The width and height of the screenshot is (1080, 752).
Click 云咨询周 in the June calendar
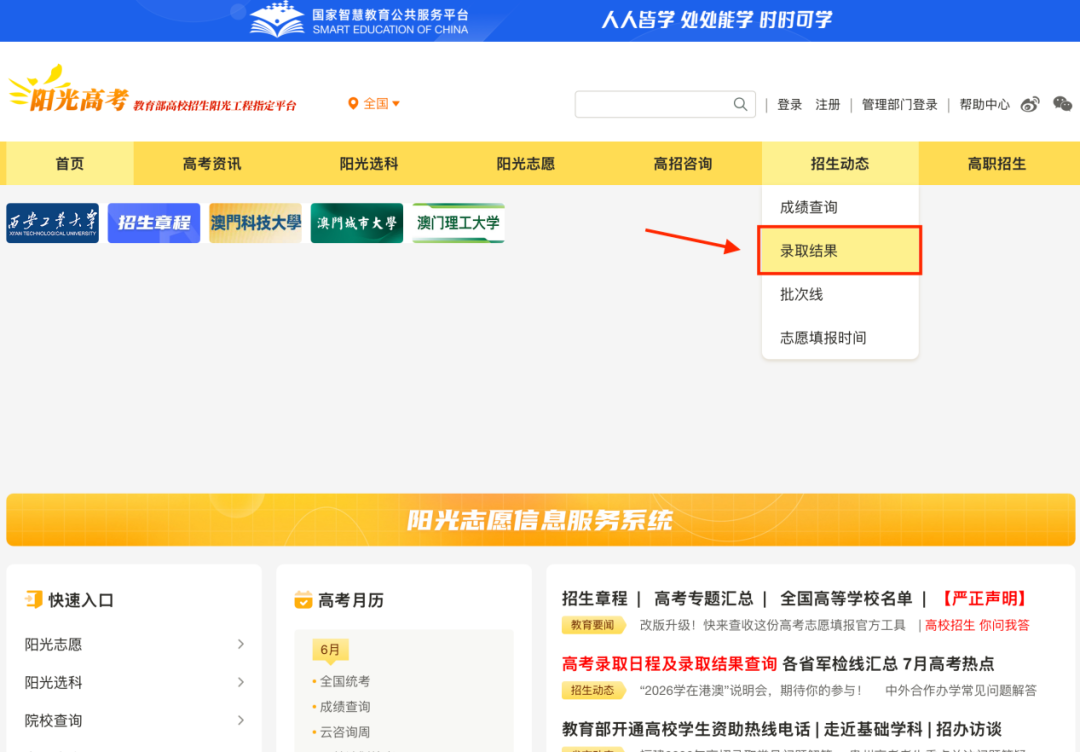coord(345,732)
